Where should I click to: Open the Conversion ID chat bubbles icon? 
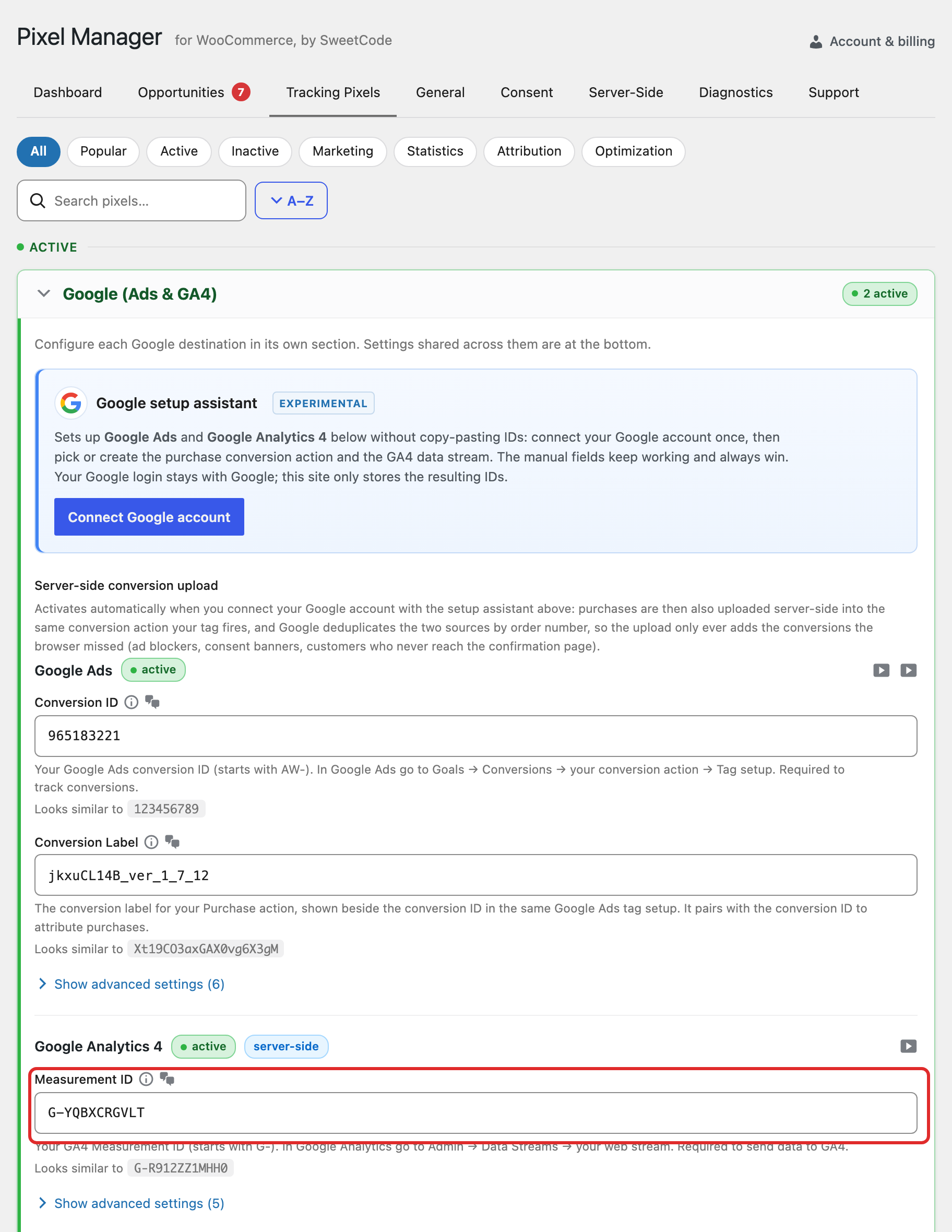[152, 702]
